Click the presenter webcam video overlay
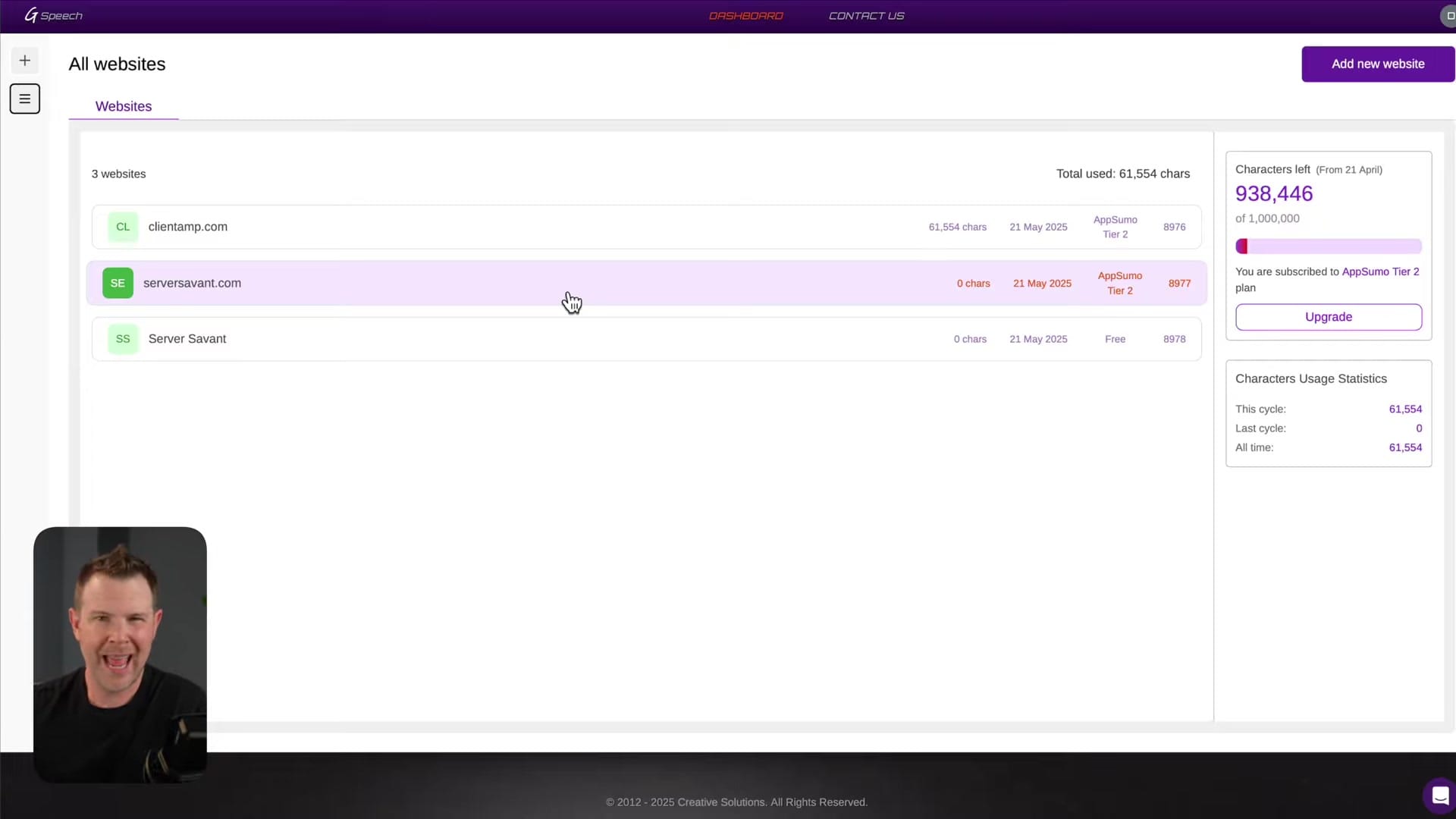1456x819 pixels. [120, 654]
